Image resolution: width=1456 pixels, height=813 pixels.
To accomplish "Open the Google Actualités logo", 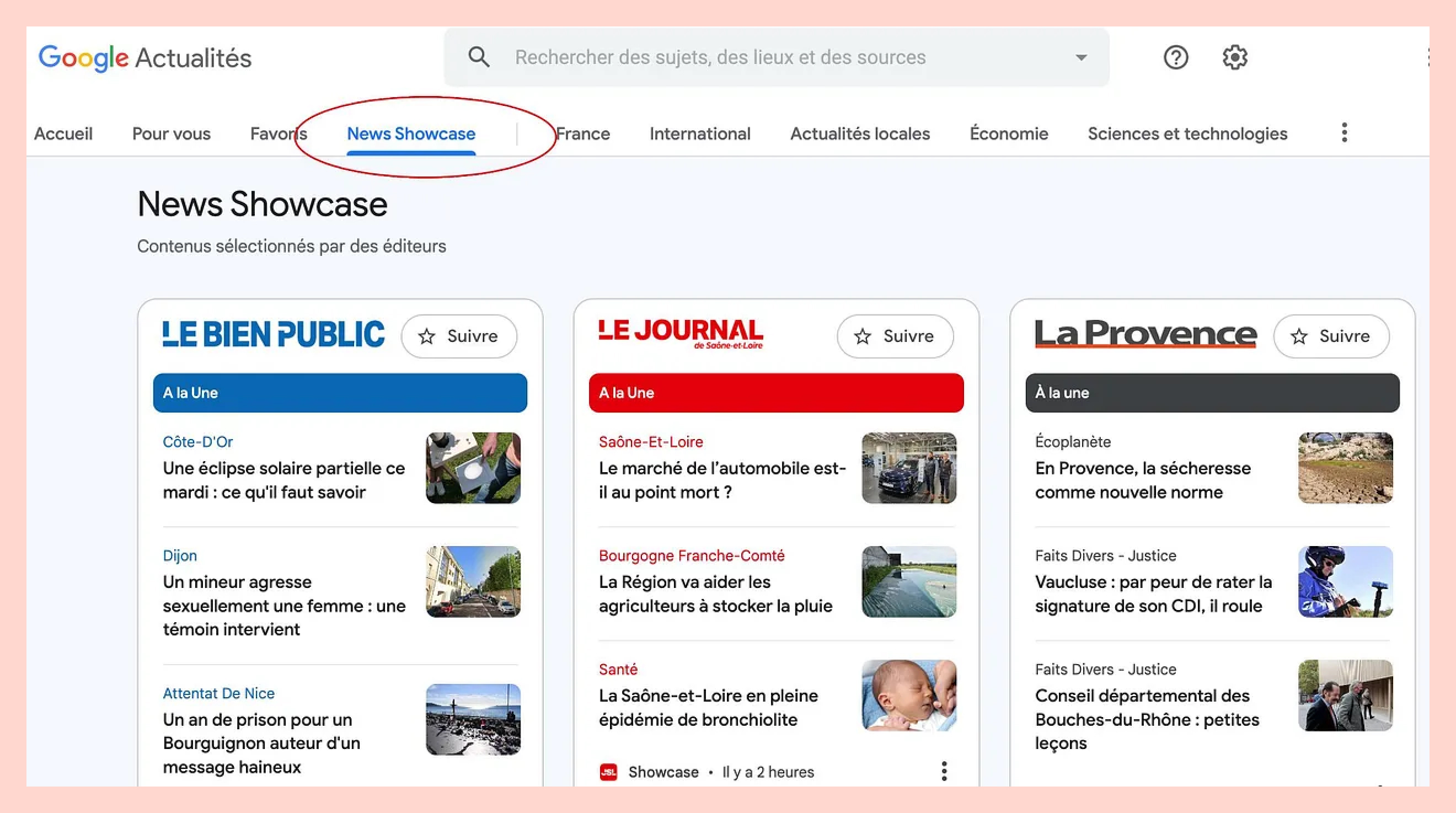I will coord(144,58).
